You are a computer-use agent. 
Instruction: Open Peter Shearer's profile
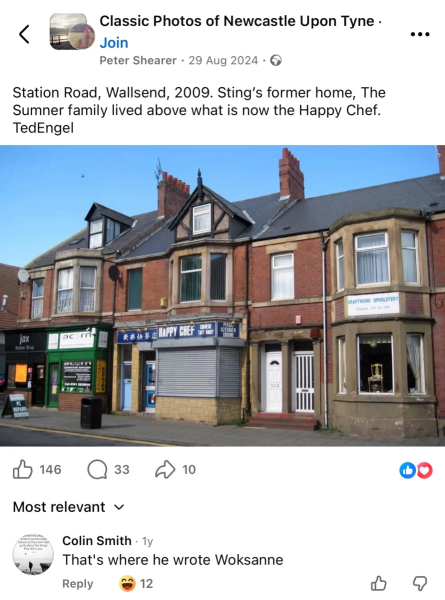138,60
